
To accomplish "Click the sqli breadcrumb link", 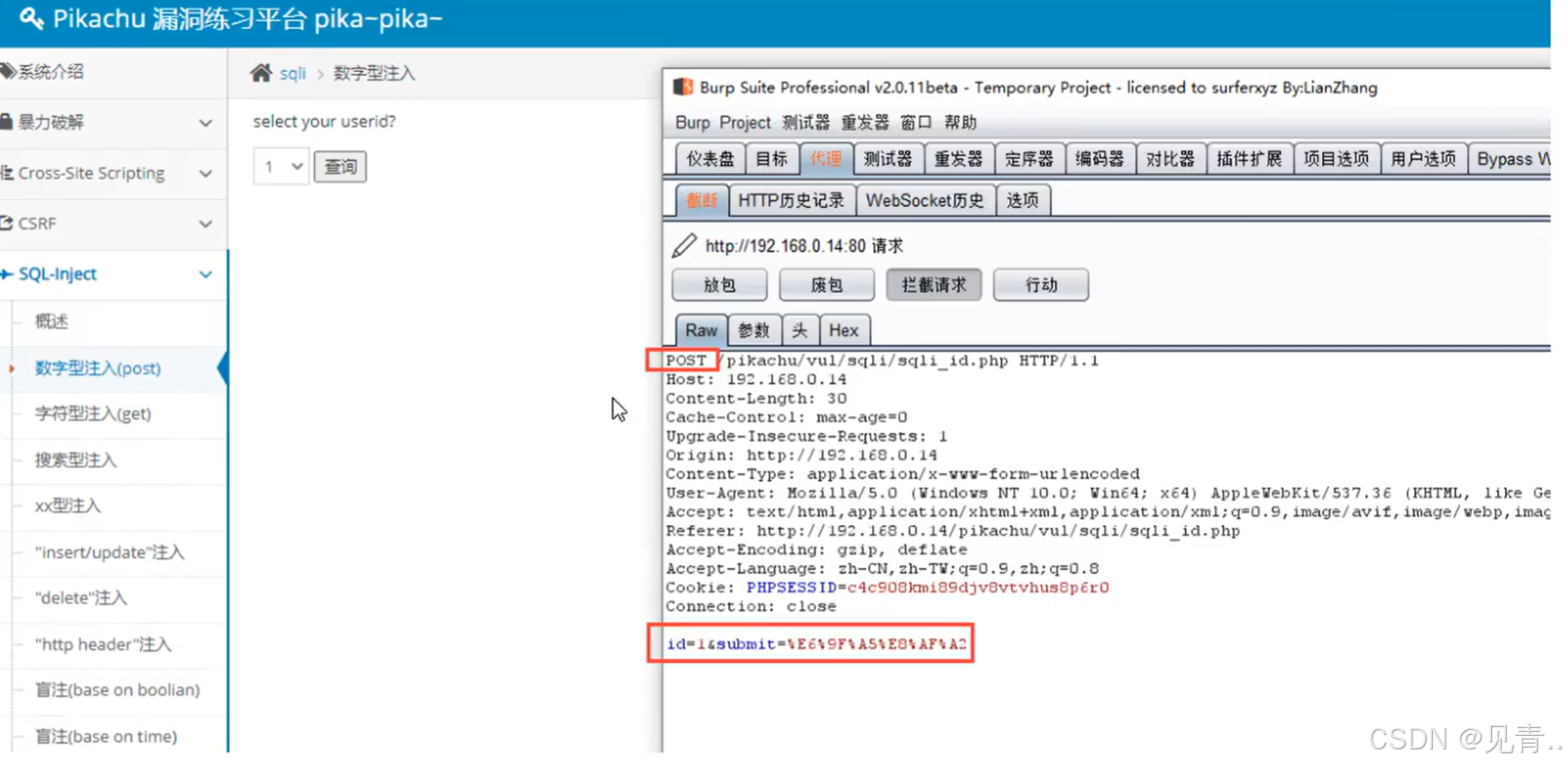I will pyautogui.click(x=293, y=73).
